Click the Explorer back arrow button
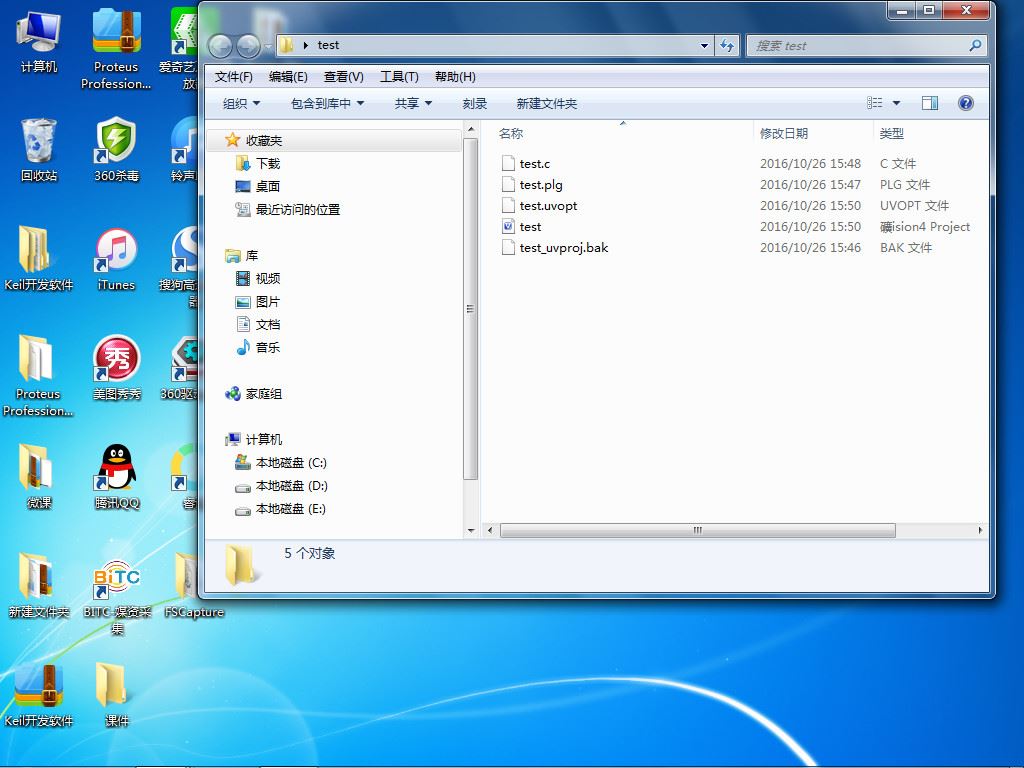 220,46
